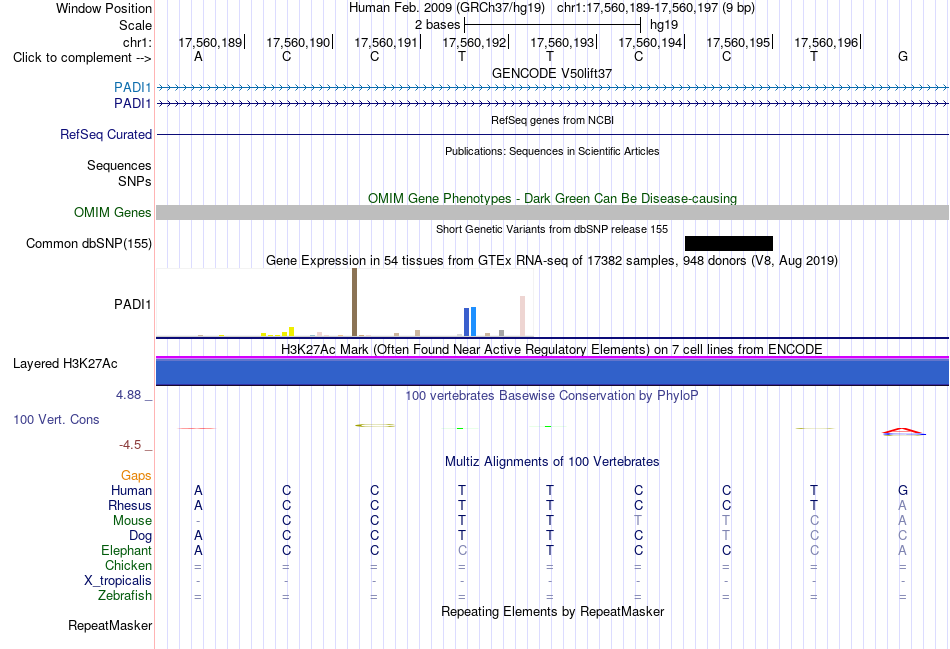950x649 pixels.
Task: Open the RefSeq Curated track label
Action: tap(105, 135)
